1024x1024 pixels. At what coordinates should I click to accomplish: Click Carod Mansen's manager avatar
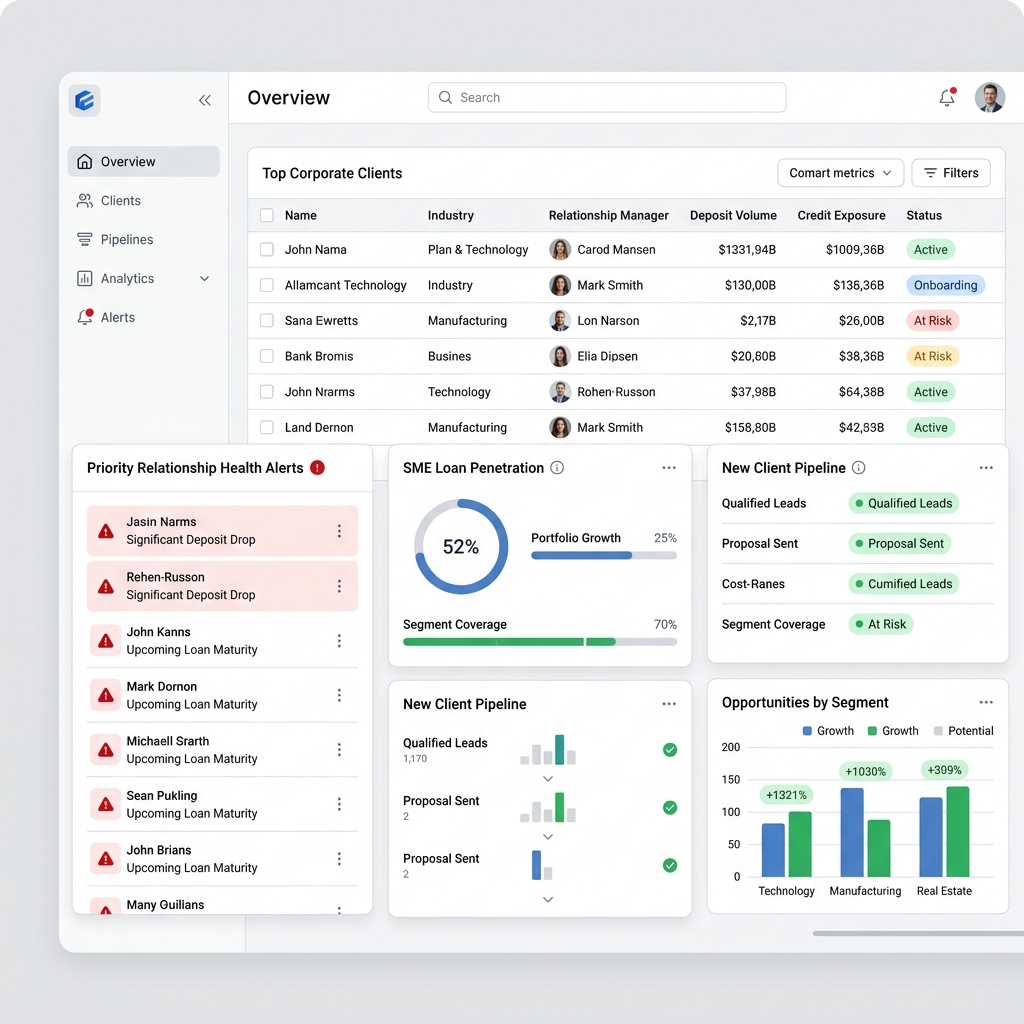click(x=560, y=249)
